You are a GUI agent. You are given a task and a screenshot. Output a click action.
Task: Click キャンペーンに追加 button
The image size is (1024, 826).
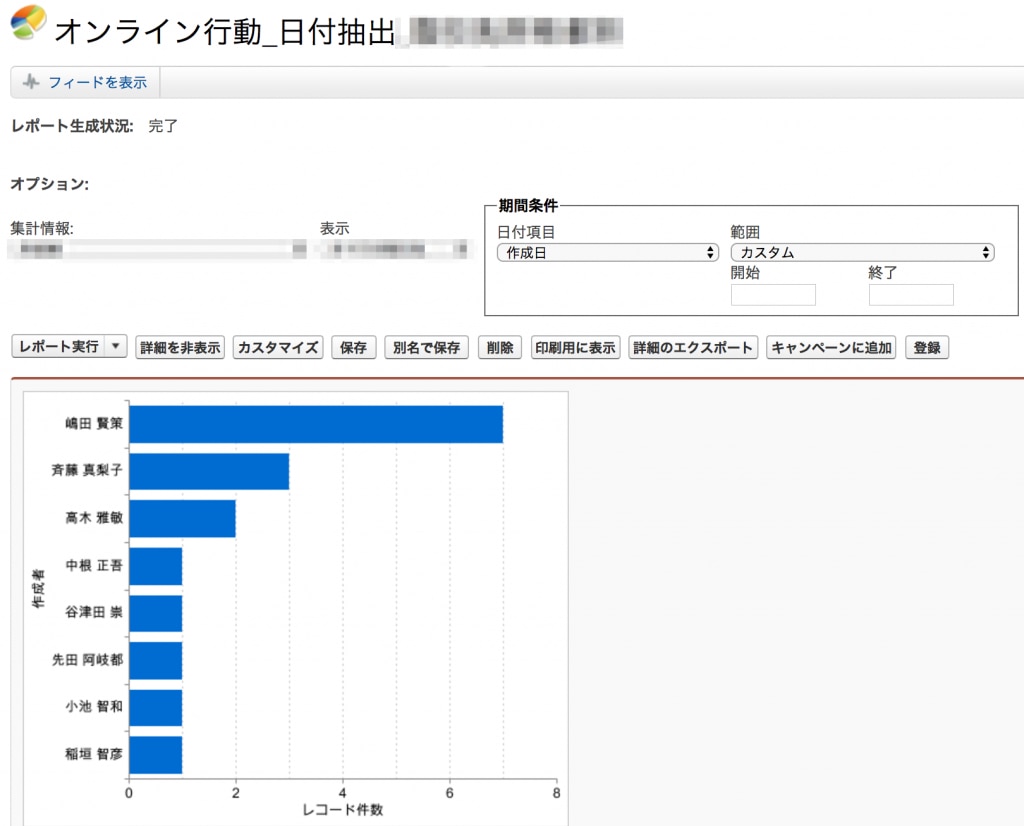point(831,347)
